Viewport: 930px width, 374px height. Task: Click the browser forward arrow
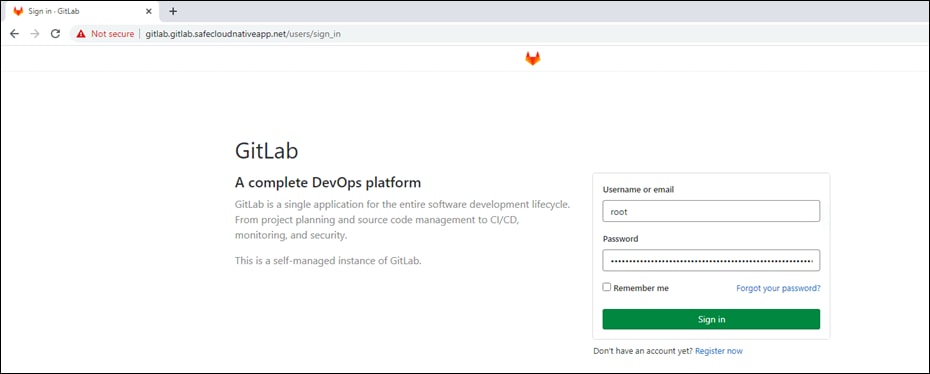point(35,34)
